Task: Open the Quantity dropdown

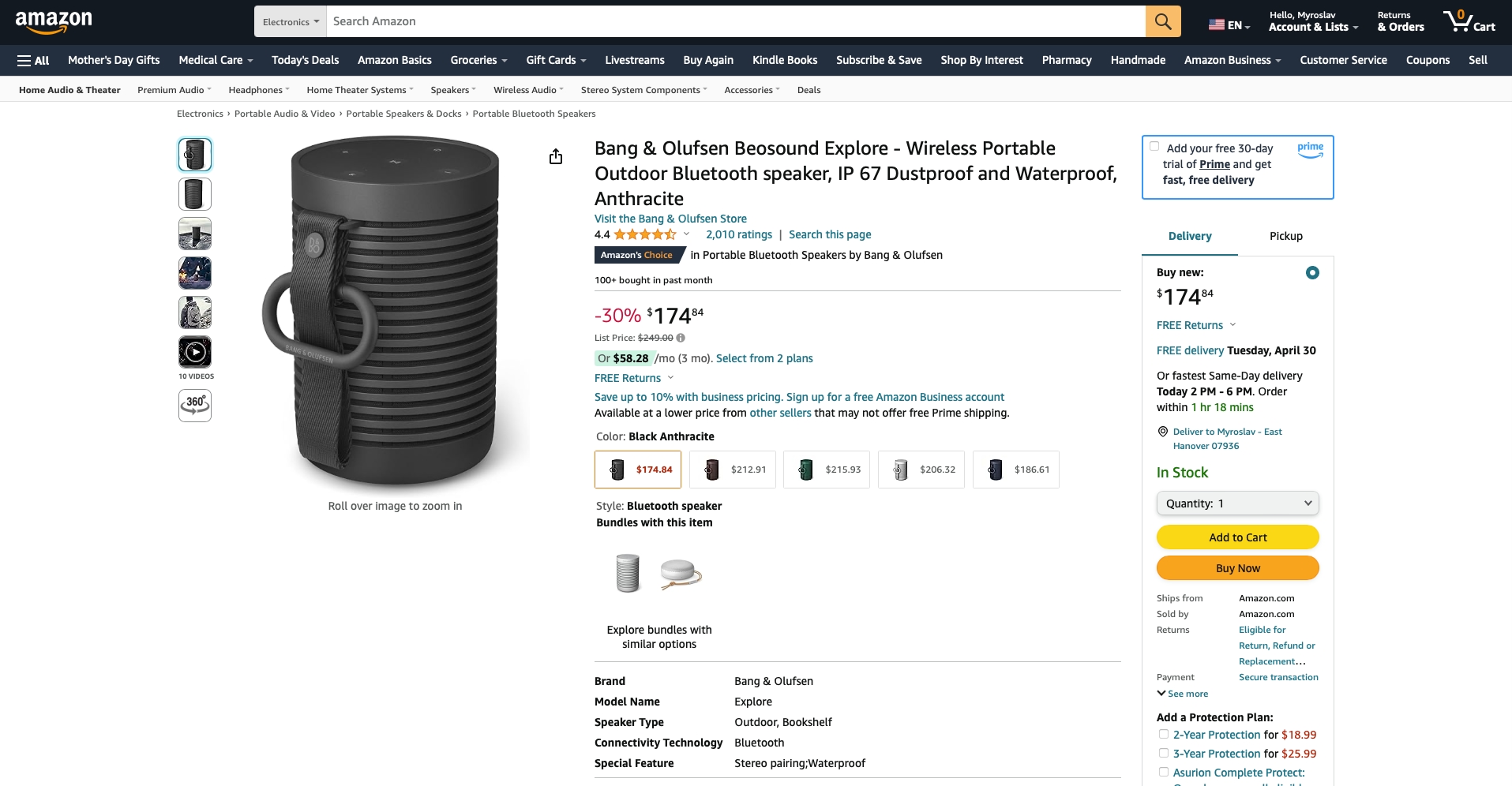Action: click(1237, 503)
